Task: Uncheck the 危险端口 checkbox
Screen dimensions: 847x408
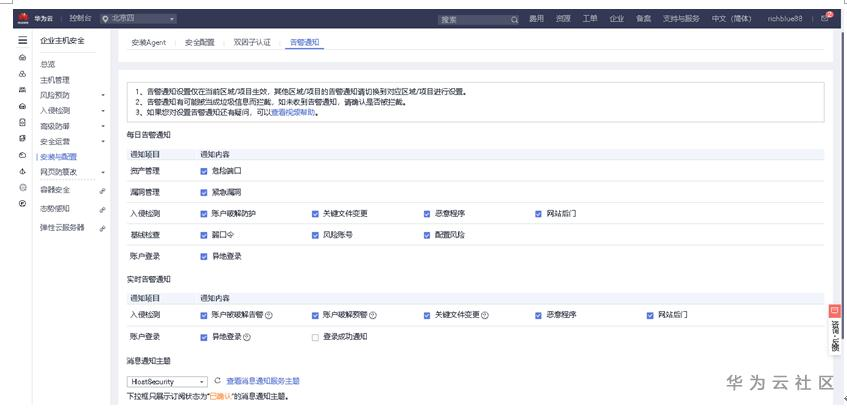Action: tap(204, 171)
